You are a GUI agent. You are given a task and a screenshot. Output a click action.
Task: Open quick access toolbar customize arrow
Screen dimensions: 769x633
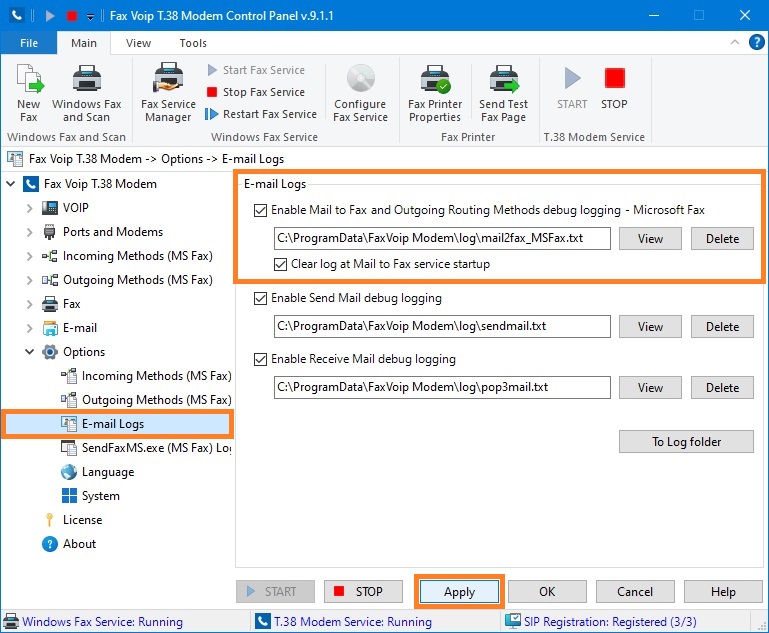[90, 16]
